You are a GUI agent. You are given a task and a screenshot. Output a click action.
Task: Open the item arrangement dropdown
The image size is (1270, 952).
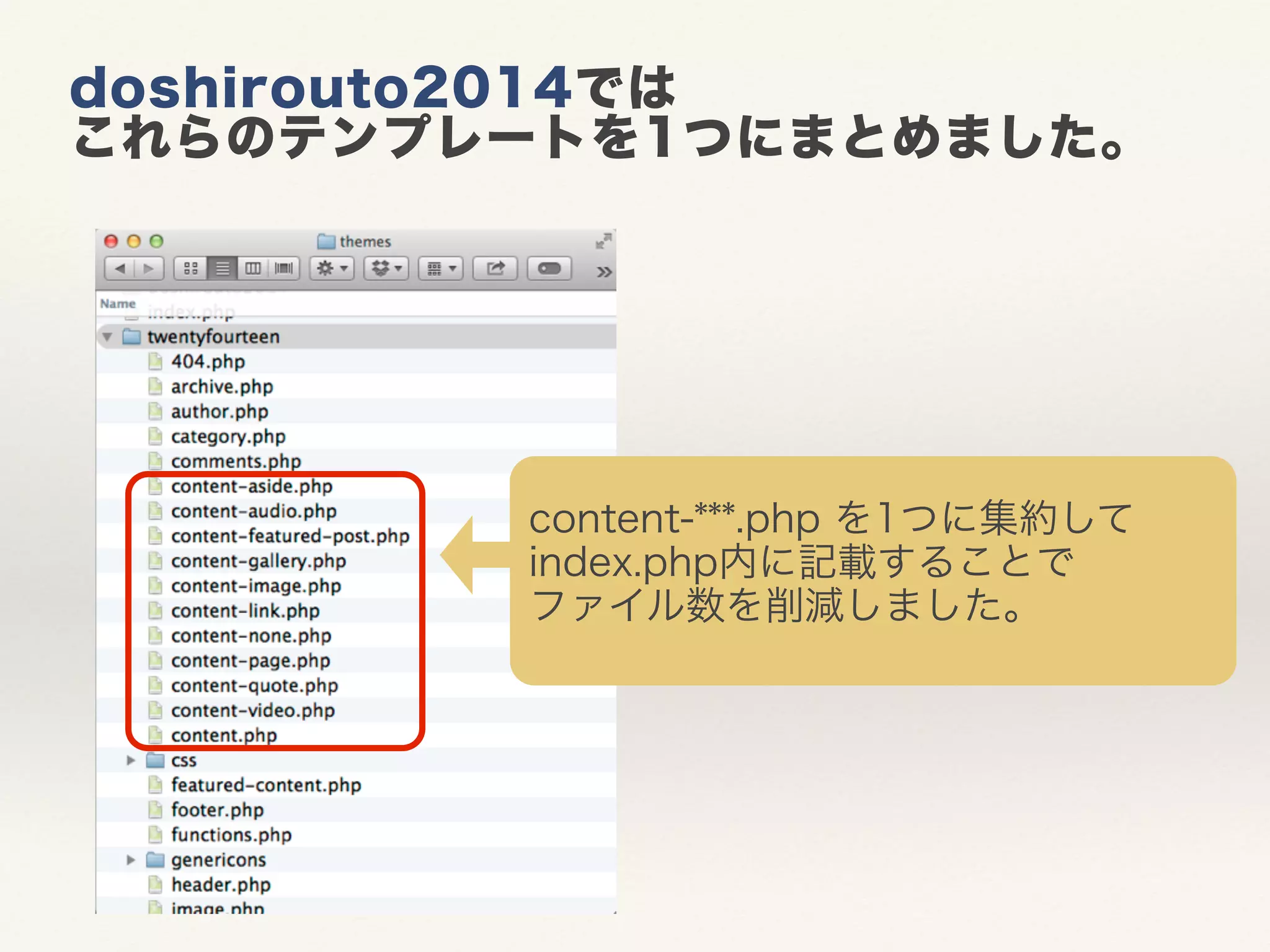441,268
